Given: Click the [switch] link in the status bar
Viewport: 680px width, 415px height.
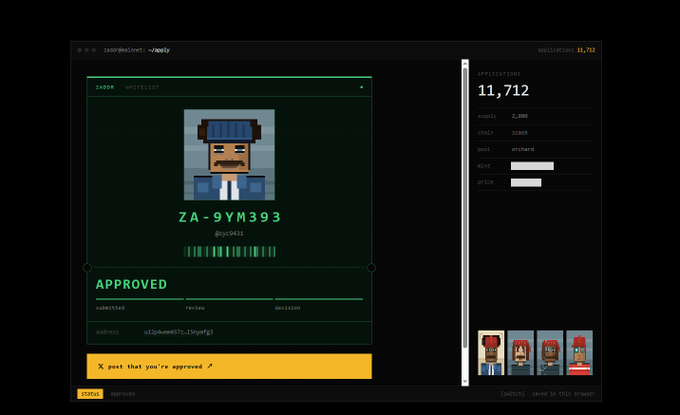Looking at the screenshot, I should tap(512, 394).
